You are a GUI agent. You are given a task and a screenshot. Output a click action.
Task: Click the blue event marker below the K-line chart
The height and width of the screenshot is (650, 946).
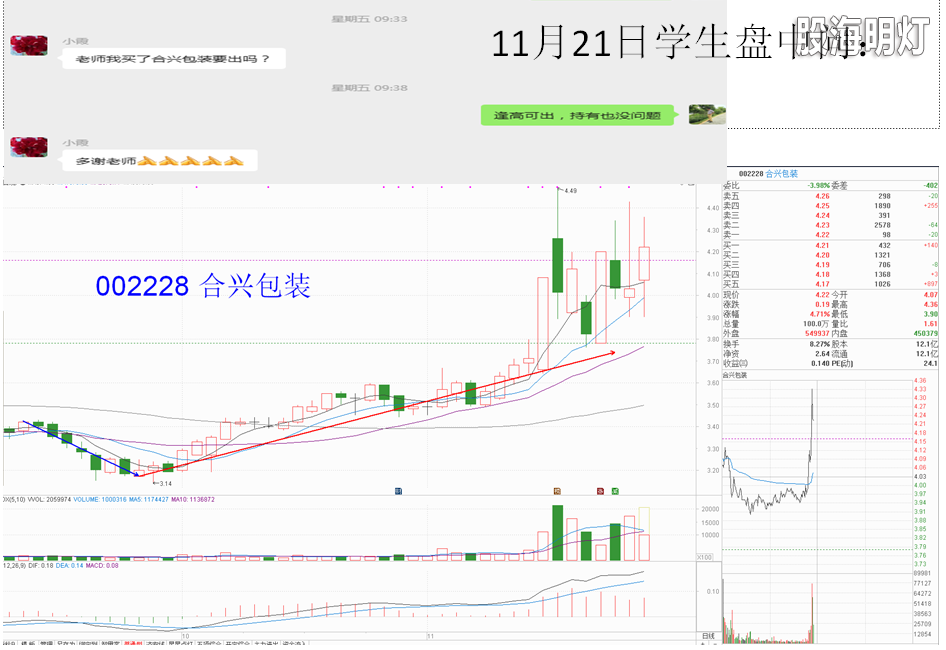click(x=398, y=491)
